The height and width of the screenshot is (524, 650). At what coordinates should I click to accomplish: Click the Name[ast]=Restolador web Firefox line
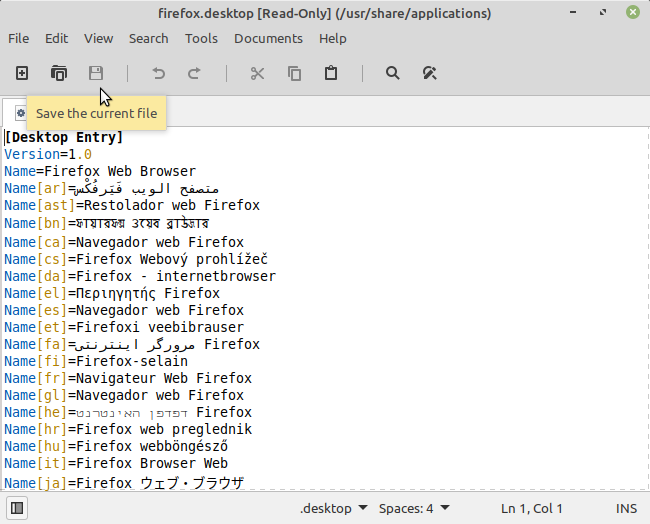click(x=132, y=205)
